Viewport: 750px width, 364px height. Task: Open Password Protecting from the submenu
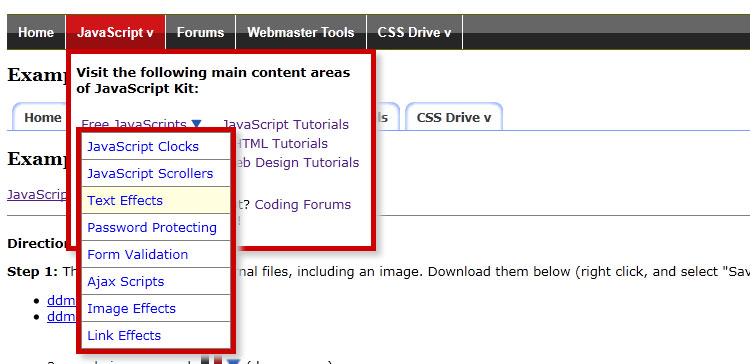click(x=156, y=227)
